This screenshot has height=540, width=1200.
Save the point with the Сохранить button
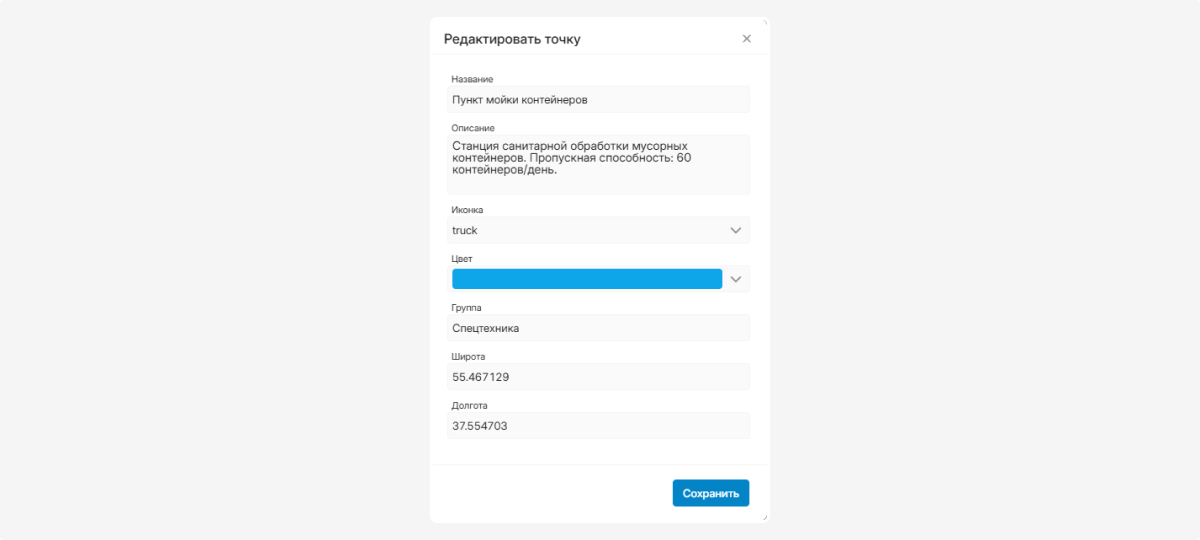pyautogui.click(x=711, y=493)
